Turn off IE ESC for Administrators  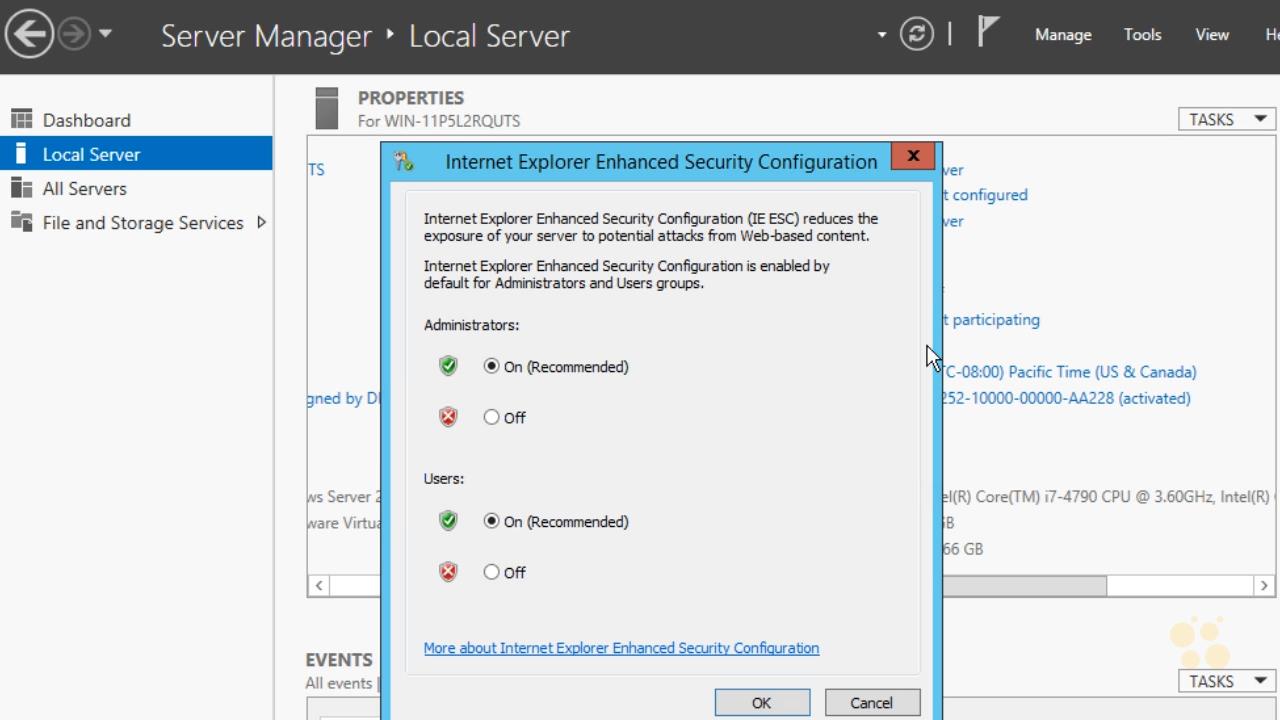point(491,417)
